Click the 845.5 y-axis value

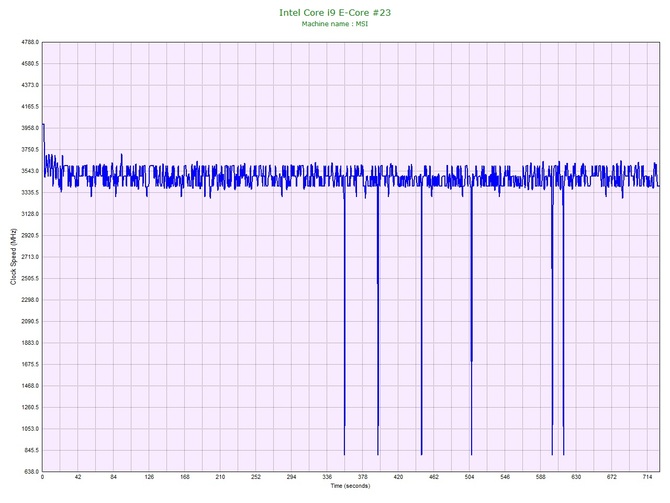click(x=31, y=450)
